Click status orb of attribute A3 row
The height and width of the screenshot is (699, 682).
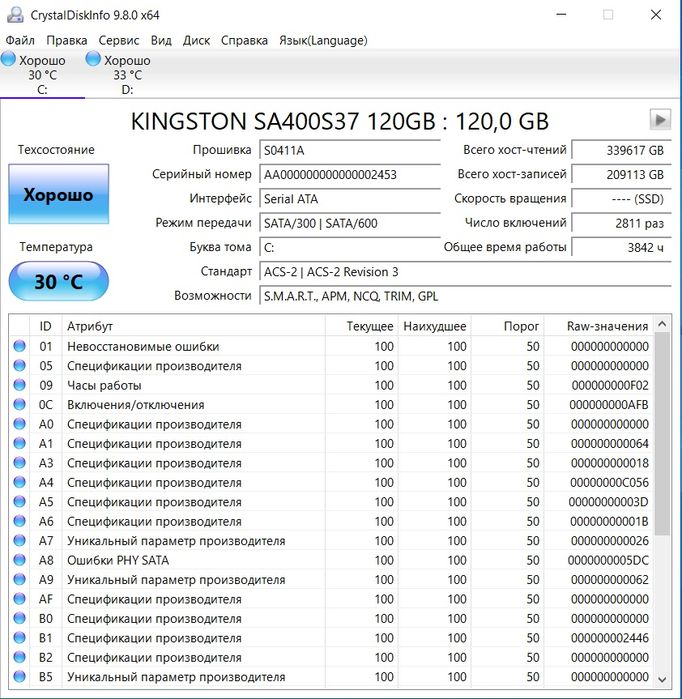[x=20, y=463]
